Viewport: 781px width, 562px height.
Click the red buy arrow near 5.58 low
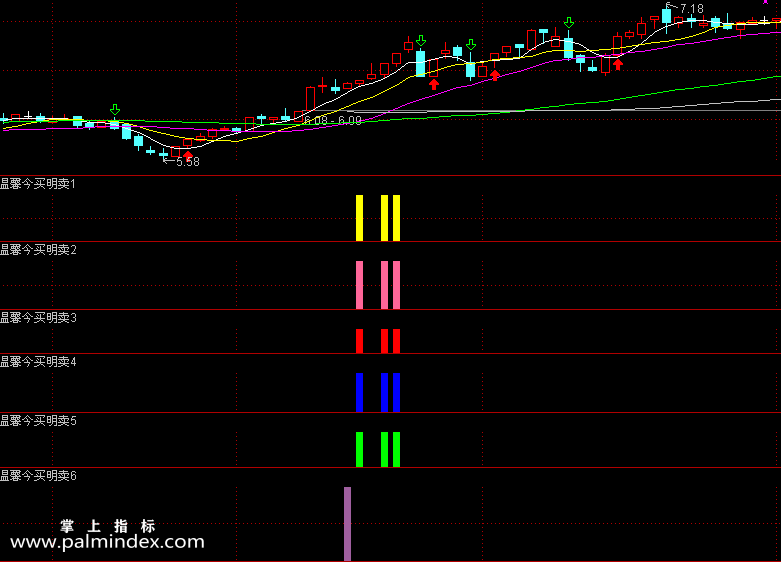pyautogui.click(x=188, y=155)
